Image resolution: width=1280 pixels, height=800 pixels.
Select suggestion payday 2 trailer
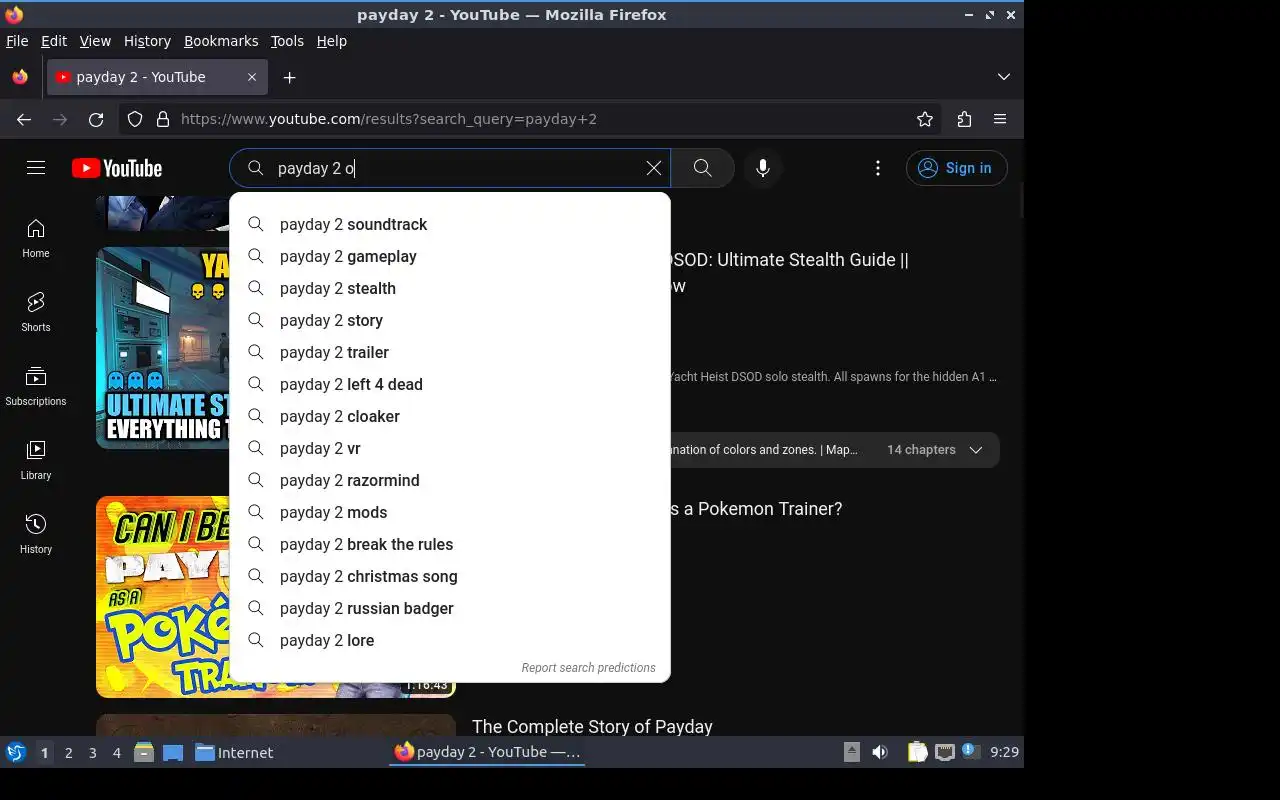(x=450, y=352)
